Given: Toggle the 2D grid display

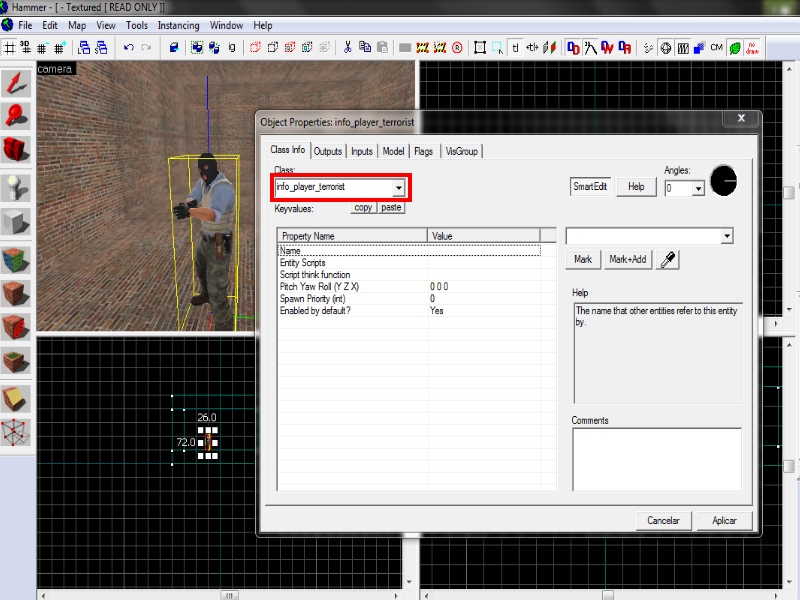Looking at the screenshot, I should coord(10,48).
